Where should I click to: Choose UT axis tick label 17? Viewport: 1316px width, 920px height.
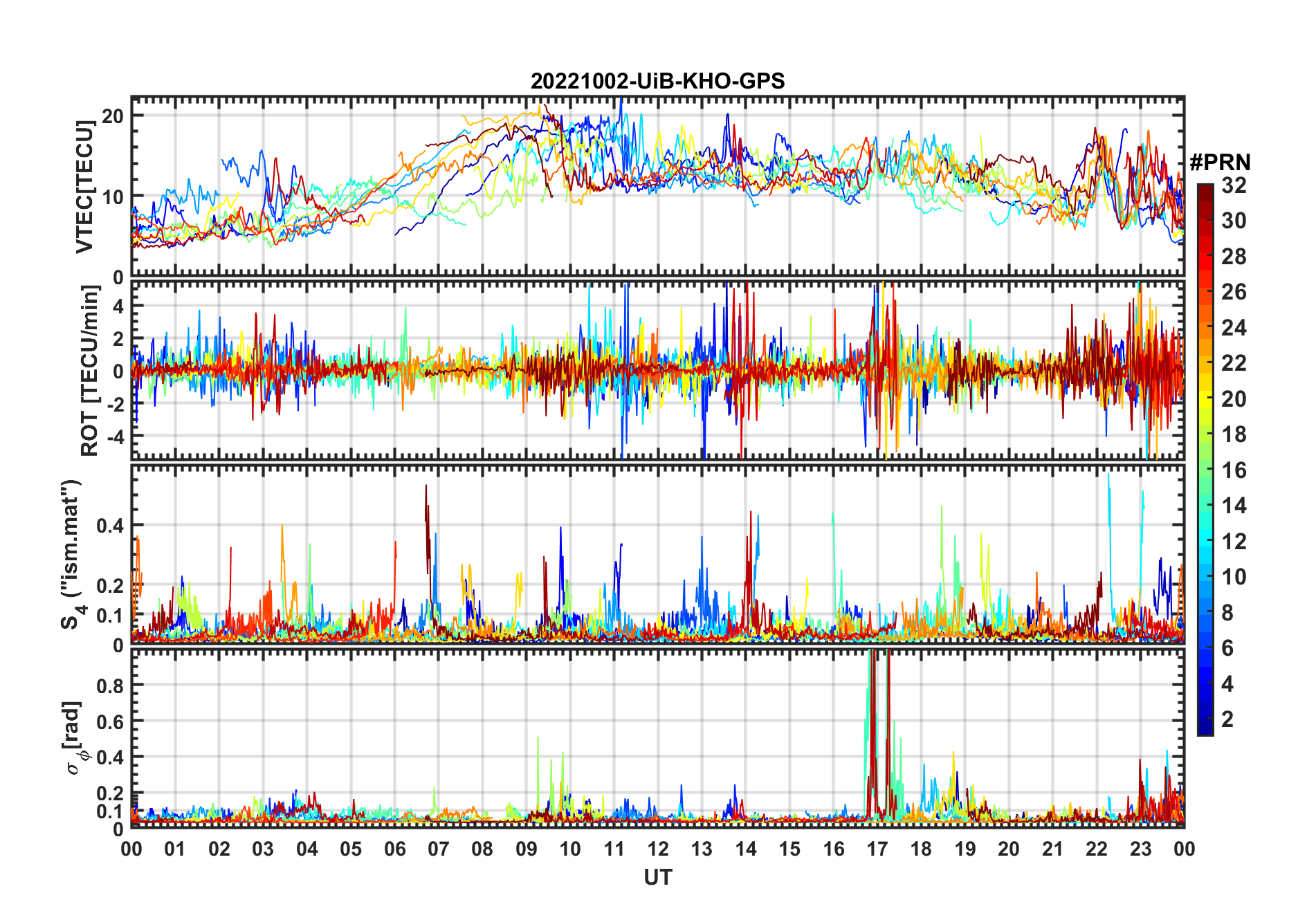pos(877,849)
